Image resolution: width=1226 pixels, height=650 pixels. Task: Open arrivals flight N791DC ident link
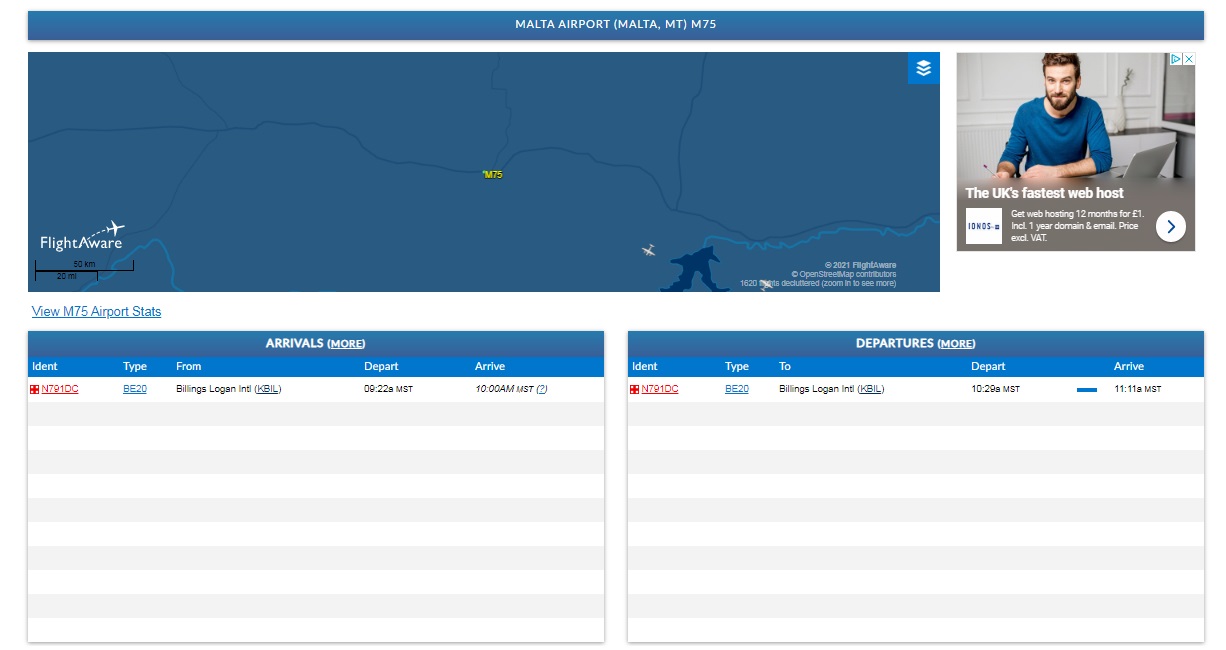click(60, 389)
